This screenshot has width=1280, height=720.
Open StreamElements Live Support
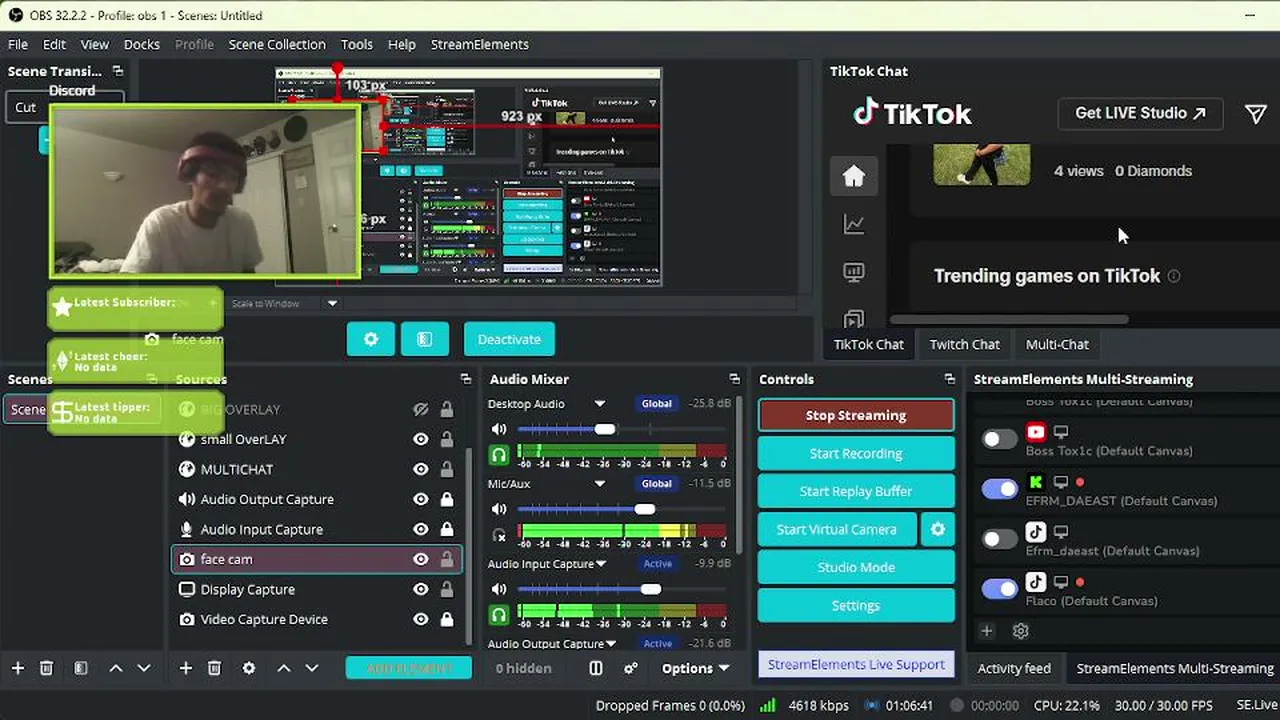click(856, 664)
